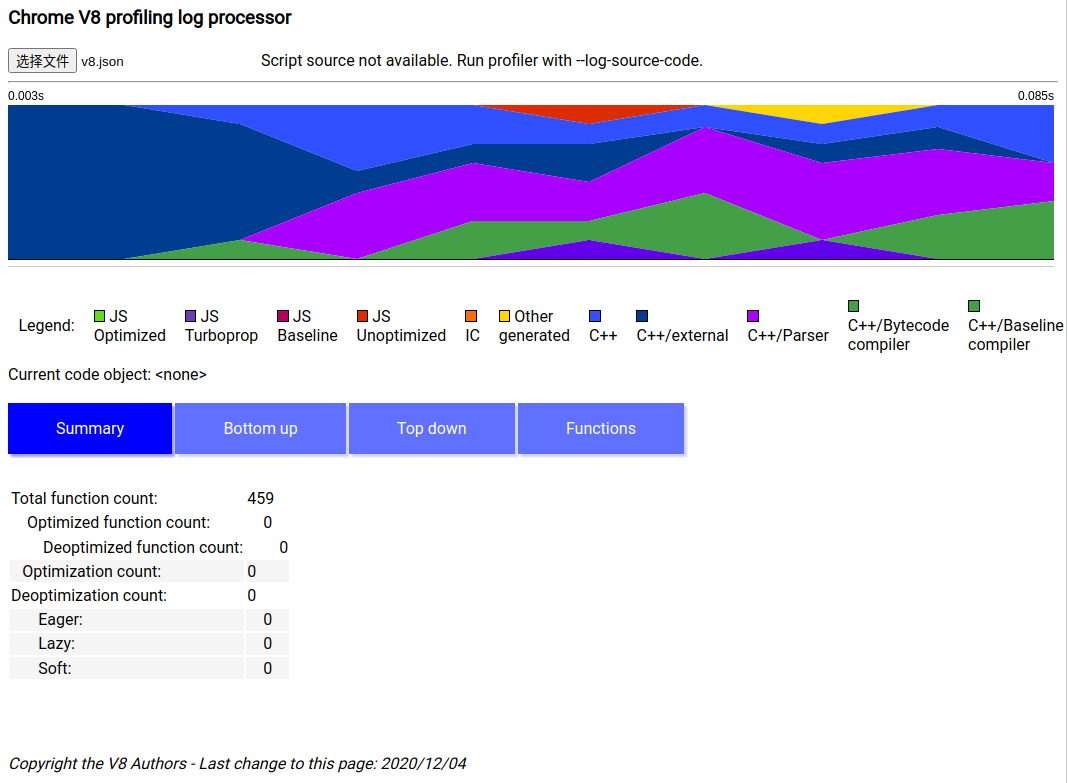Click the C++/external dark blue swatch
Viewport: 1068px width, 783px height.
[x=643, y=316]
